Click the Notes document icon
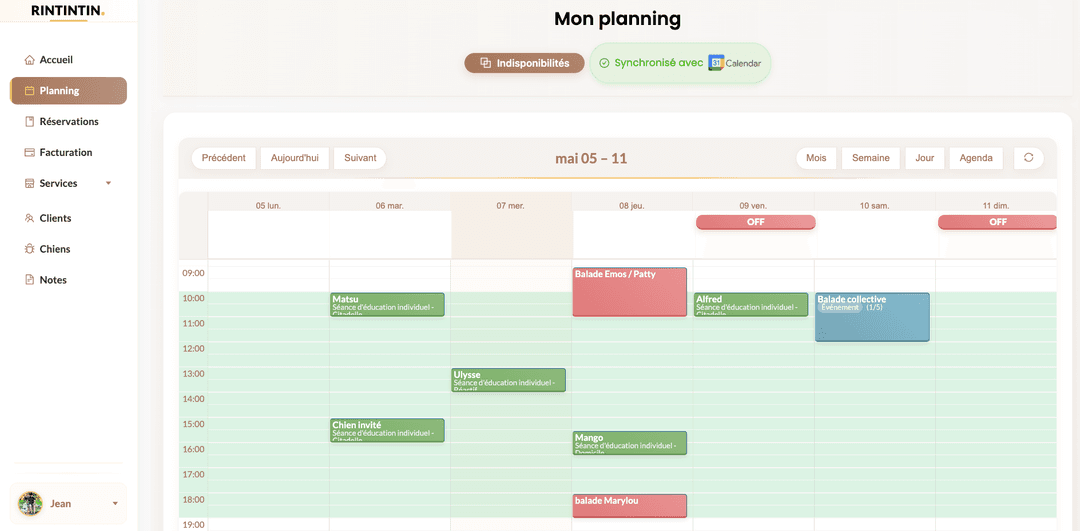This screenshot has width=1080, height=531. (29, 280)
